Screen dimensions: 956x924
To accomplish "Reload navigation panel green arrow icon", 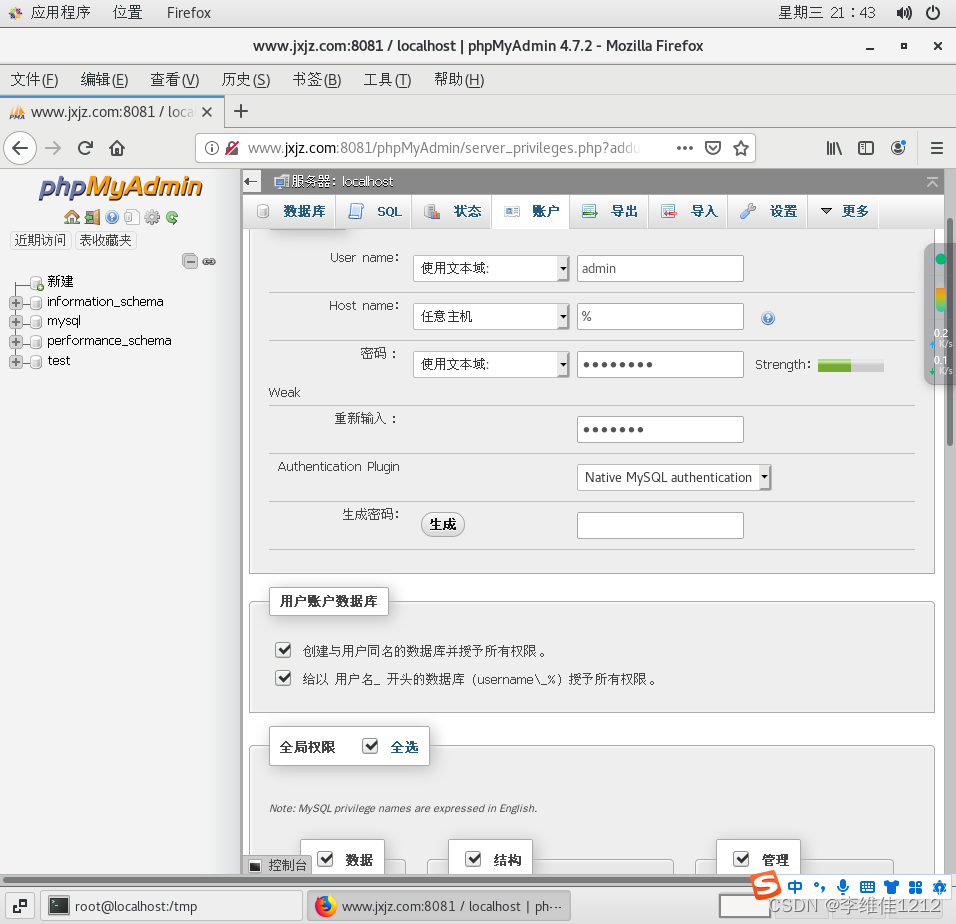I will [x=172, y=217].
